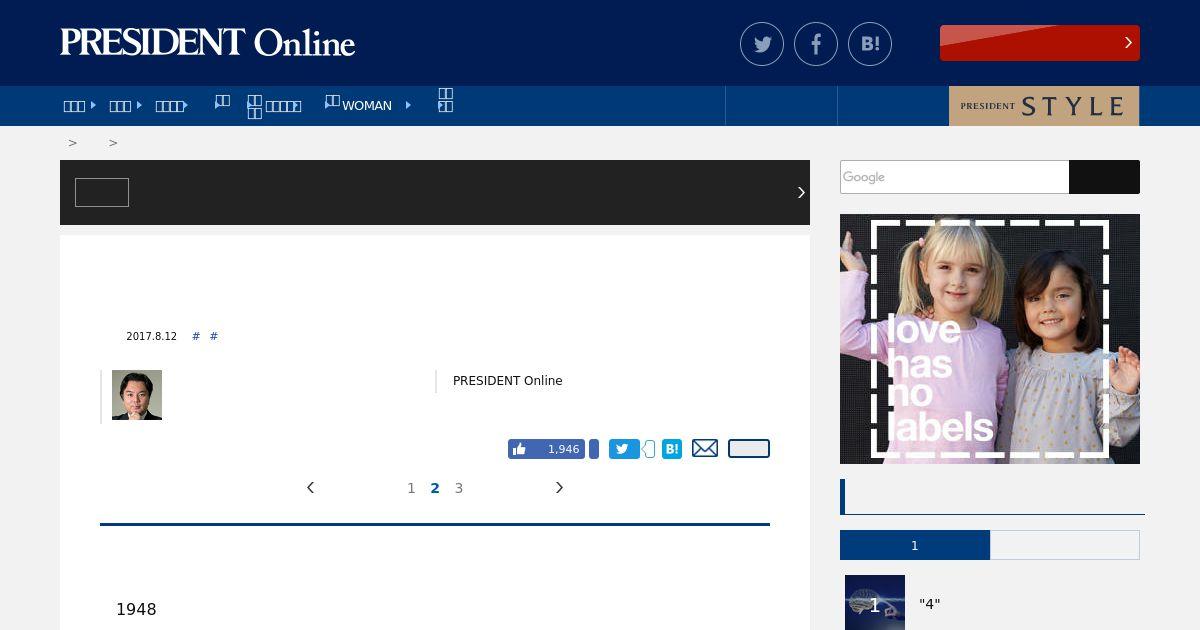Click inside the Google search field
The image size is (1200, 630).
[954, 177]
